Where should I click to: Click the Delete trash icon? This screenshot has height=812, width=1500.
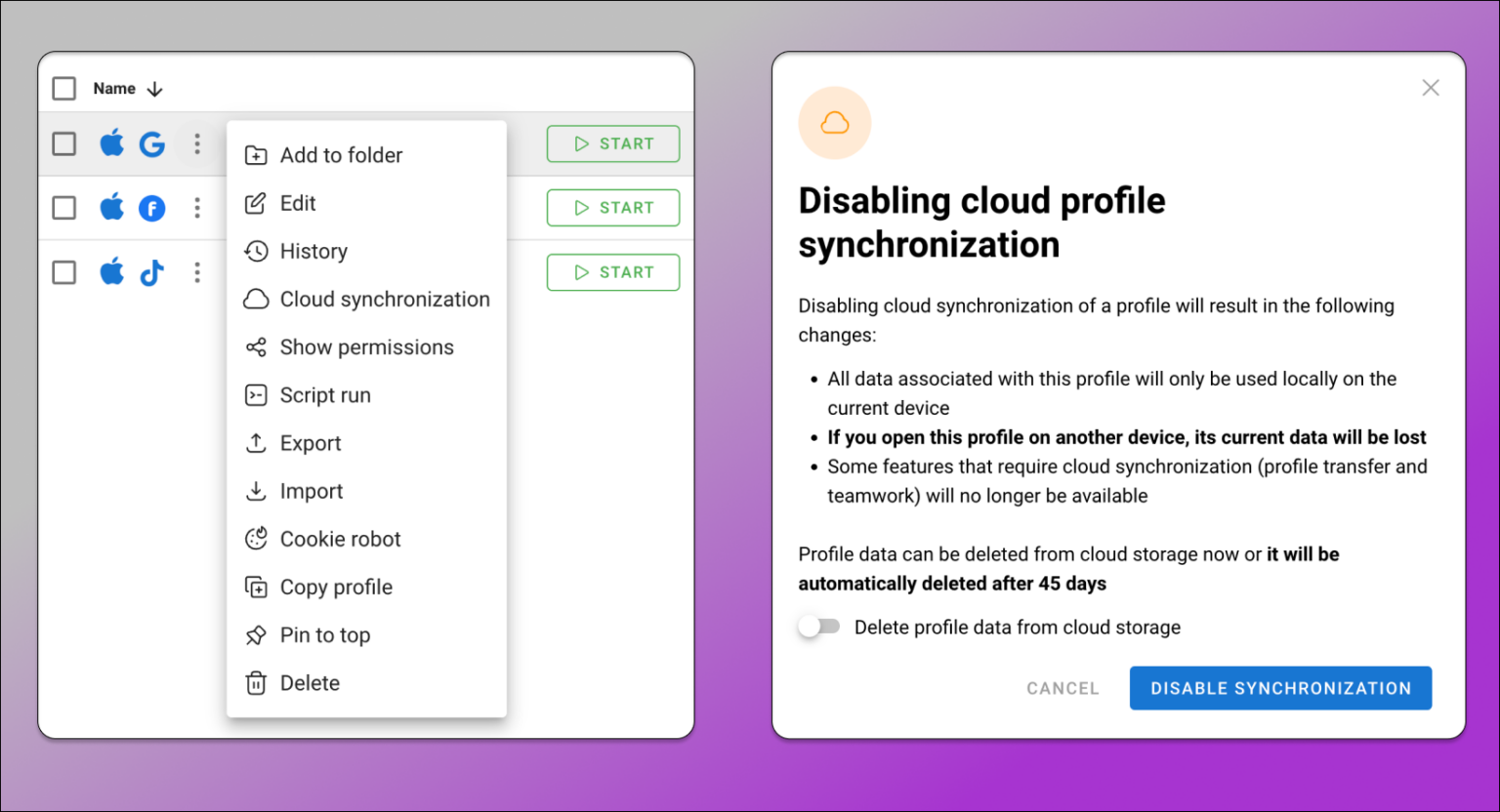256,682
